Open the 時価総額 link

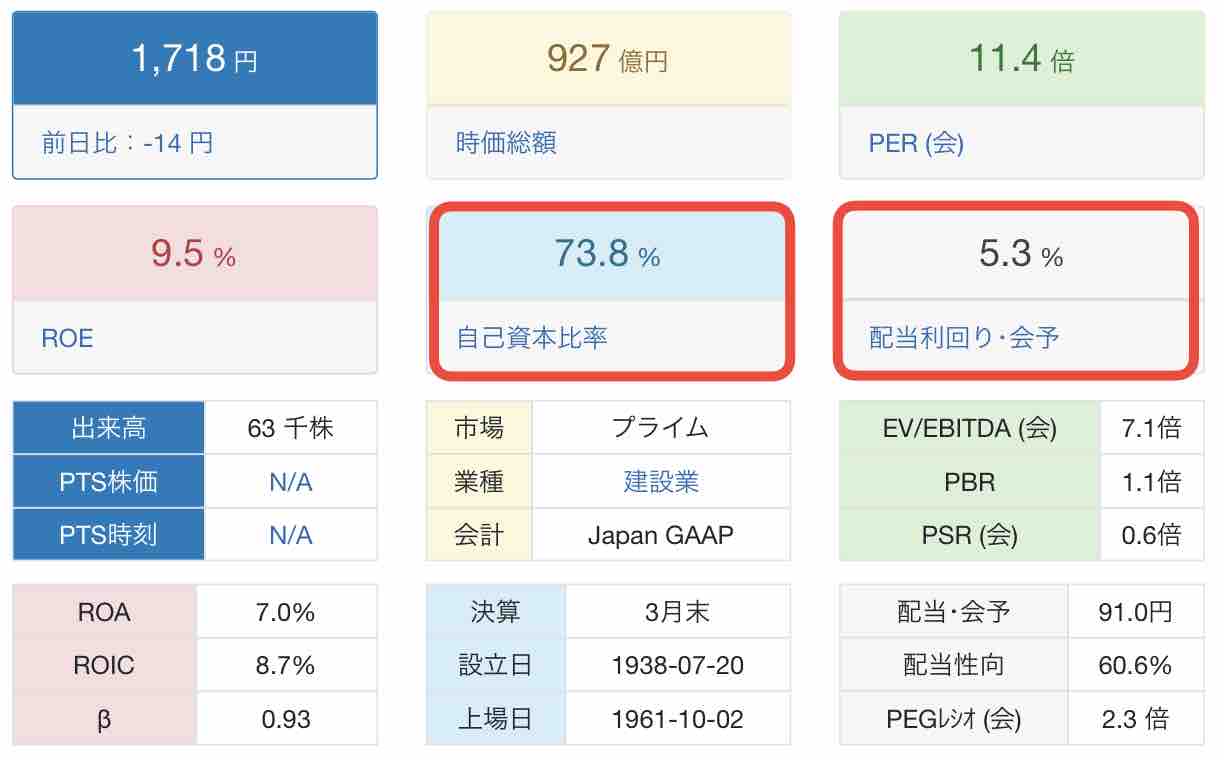pos(506,142)
